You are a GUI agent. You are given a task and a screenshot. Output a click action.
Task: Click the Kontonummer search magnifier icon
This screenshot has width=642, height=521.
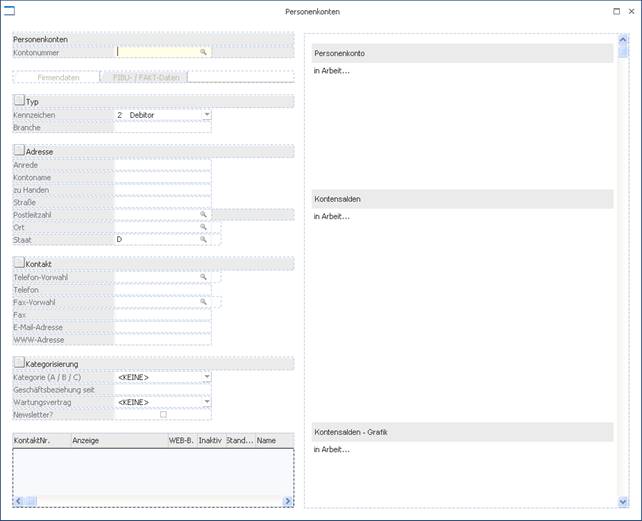(x=203, y=51)
